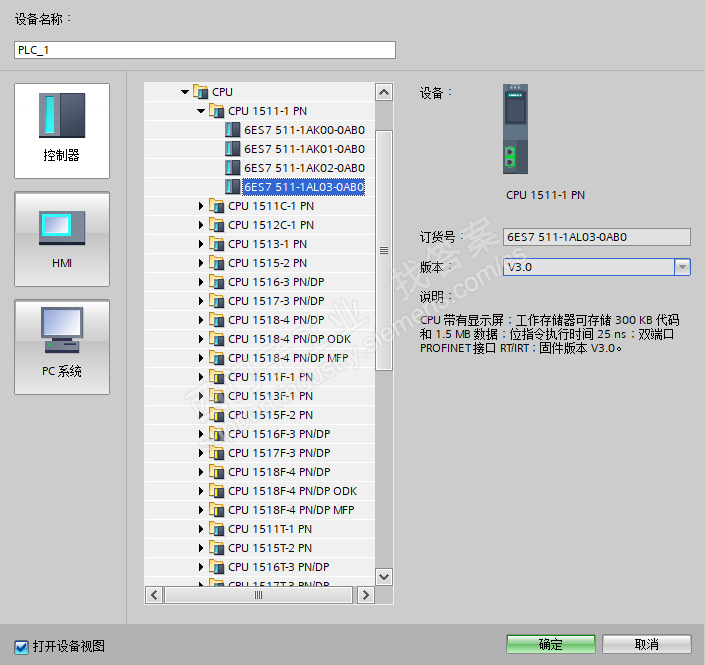The height and width of the screenshot is (665, 705).
Task: Click module icon for 6ES7 511-1AK01-0AB0
Action: pos(232,149)
